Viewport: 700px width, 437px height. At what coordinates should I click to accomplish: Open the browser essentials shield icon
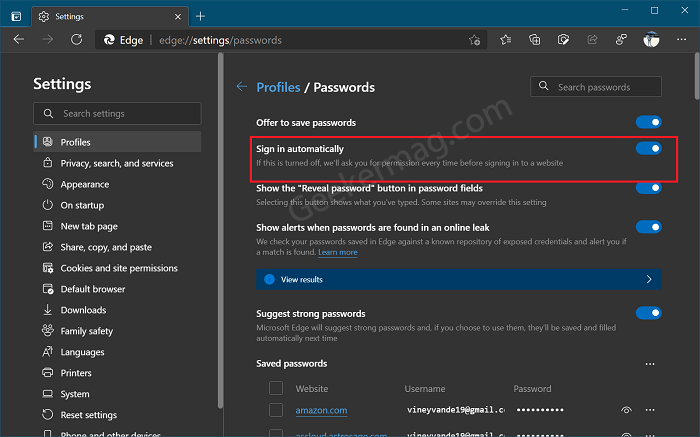563,40
